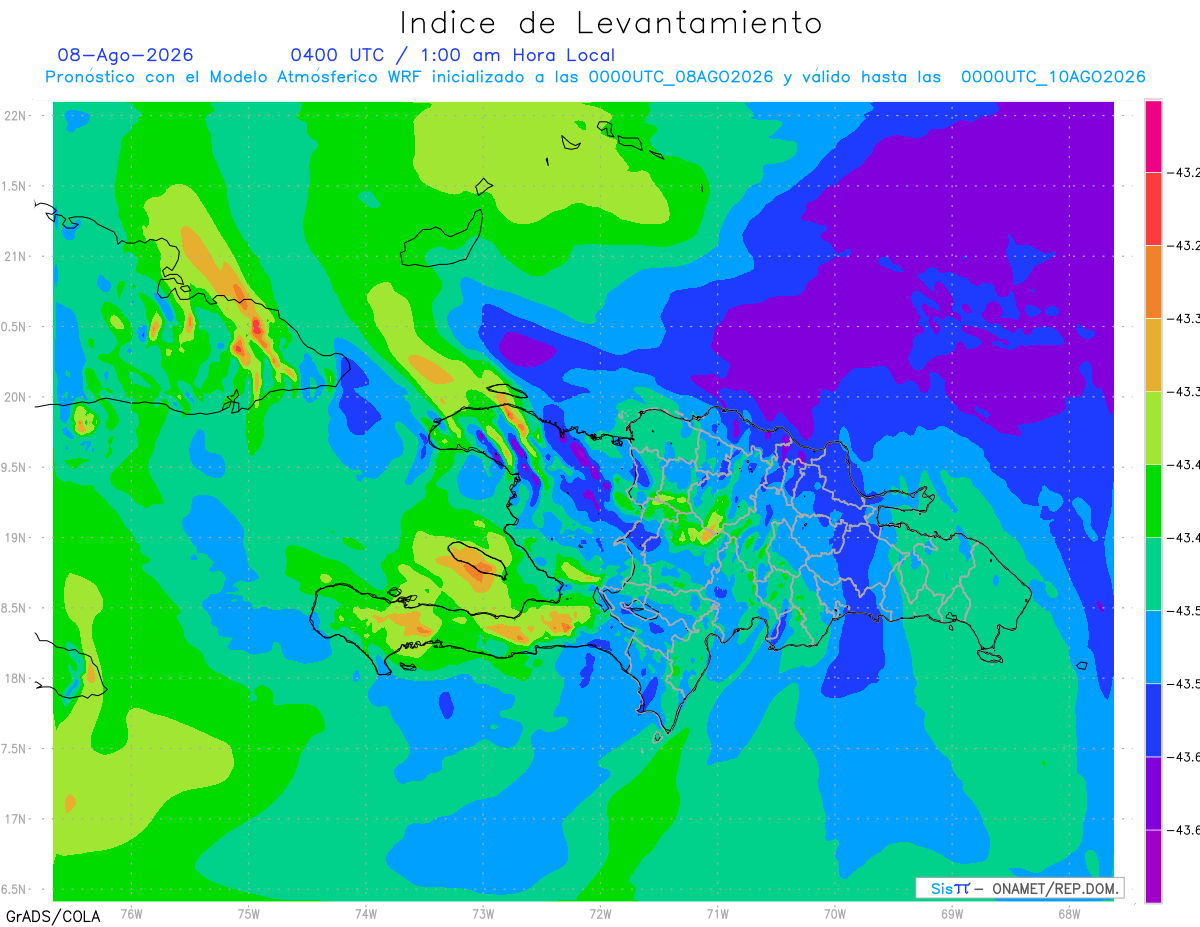Viewport: 1200px width, 927px height.
Task: Click the '6.5N' latitude label
Action: [x=14, y=890]
